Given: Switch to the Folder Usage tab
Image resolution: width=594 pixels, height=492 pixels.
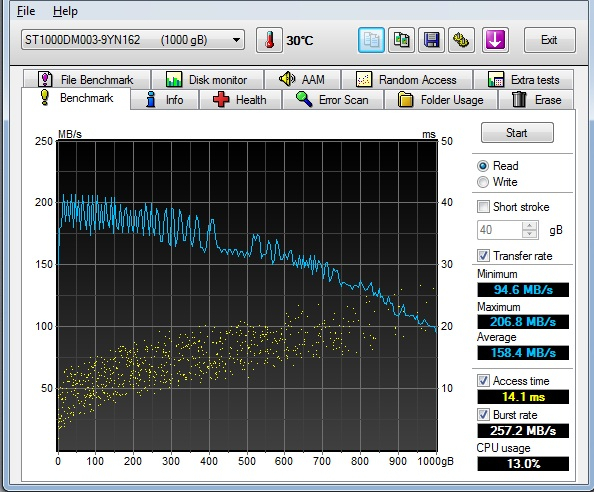Looking at the screenshot, I should click(441, 100).
